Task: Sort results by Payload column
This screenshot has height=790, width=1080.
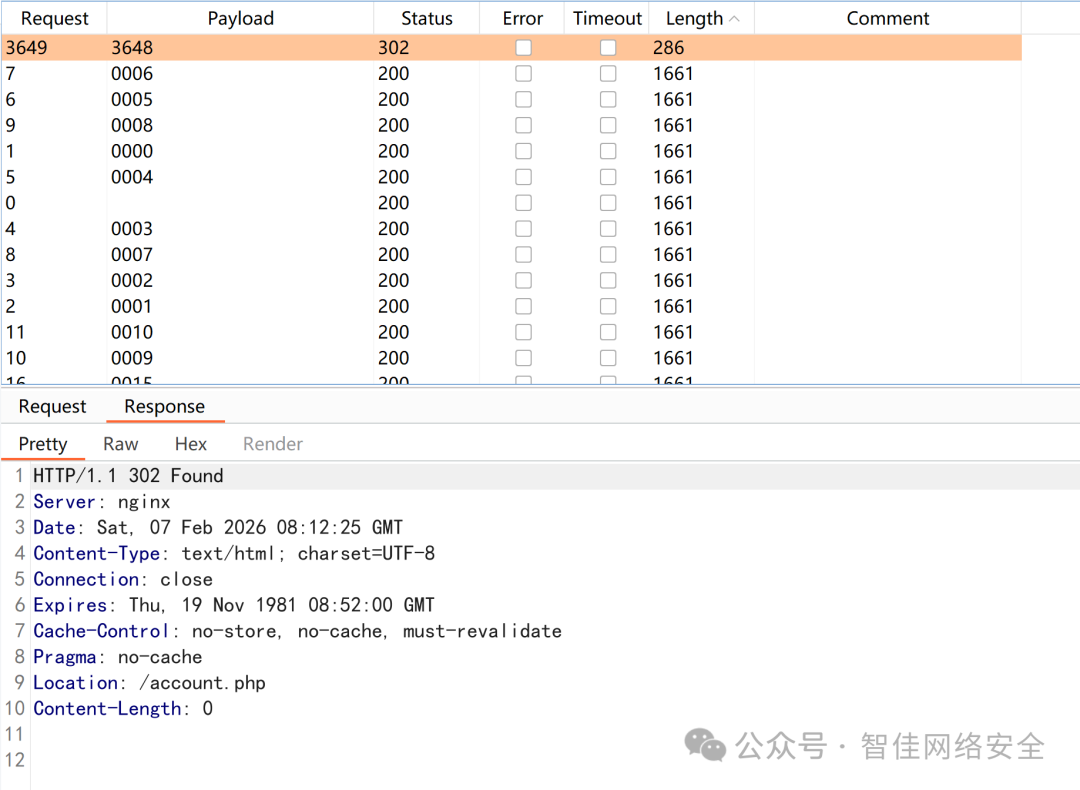Action: 240,17
